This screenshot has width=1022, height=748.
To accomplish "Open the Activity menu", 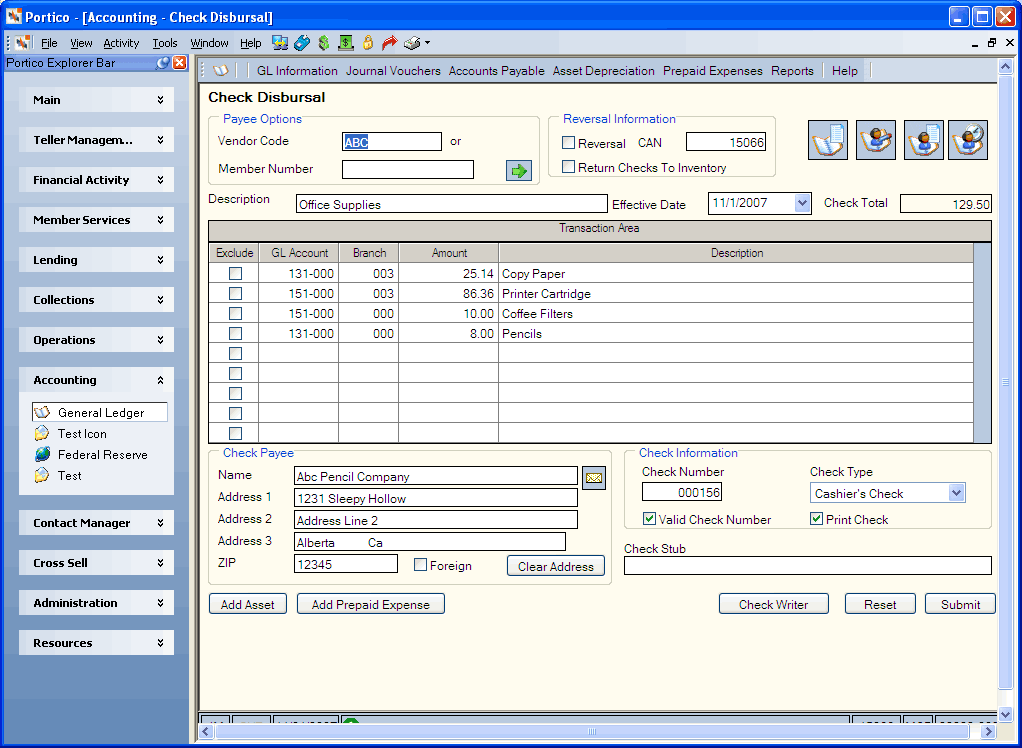I will pos(121,43).
